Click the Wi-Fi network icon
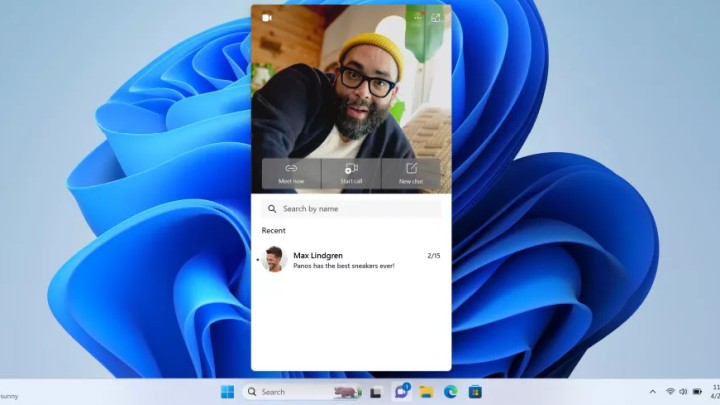The height and width of the screenshot is (405, 720). [x=670, y=392]
